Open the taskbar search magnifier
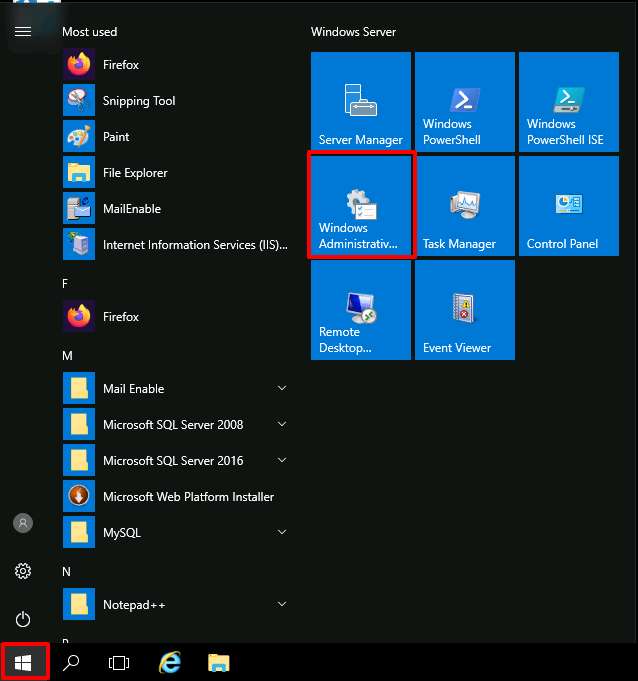Image resolution: width=638 pixels, height=681 pixels. [71, 663]
